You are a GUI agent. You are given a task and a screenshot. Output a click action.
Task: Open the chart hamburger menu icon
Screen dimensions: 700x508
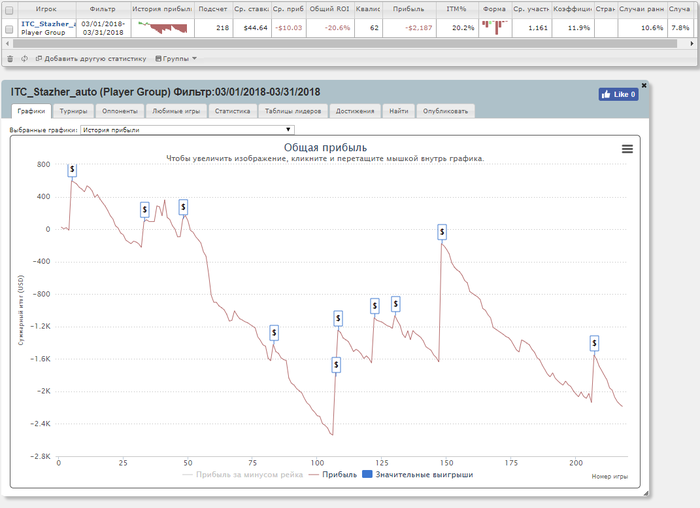(x=627, y=149)
